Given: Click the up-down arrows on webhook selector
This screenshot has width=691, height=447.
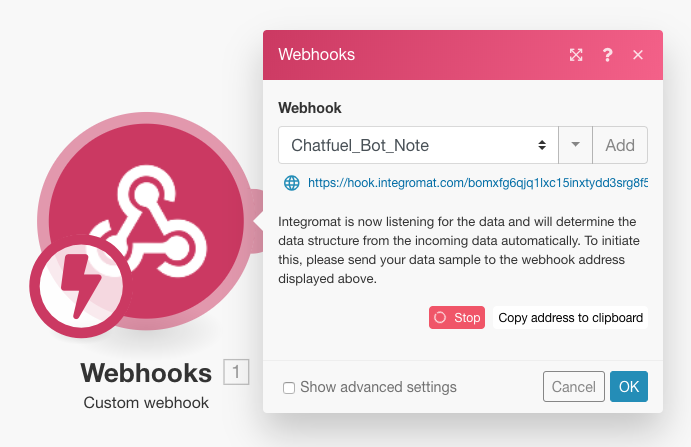Looking at the screenshot, I should 542,145.
